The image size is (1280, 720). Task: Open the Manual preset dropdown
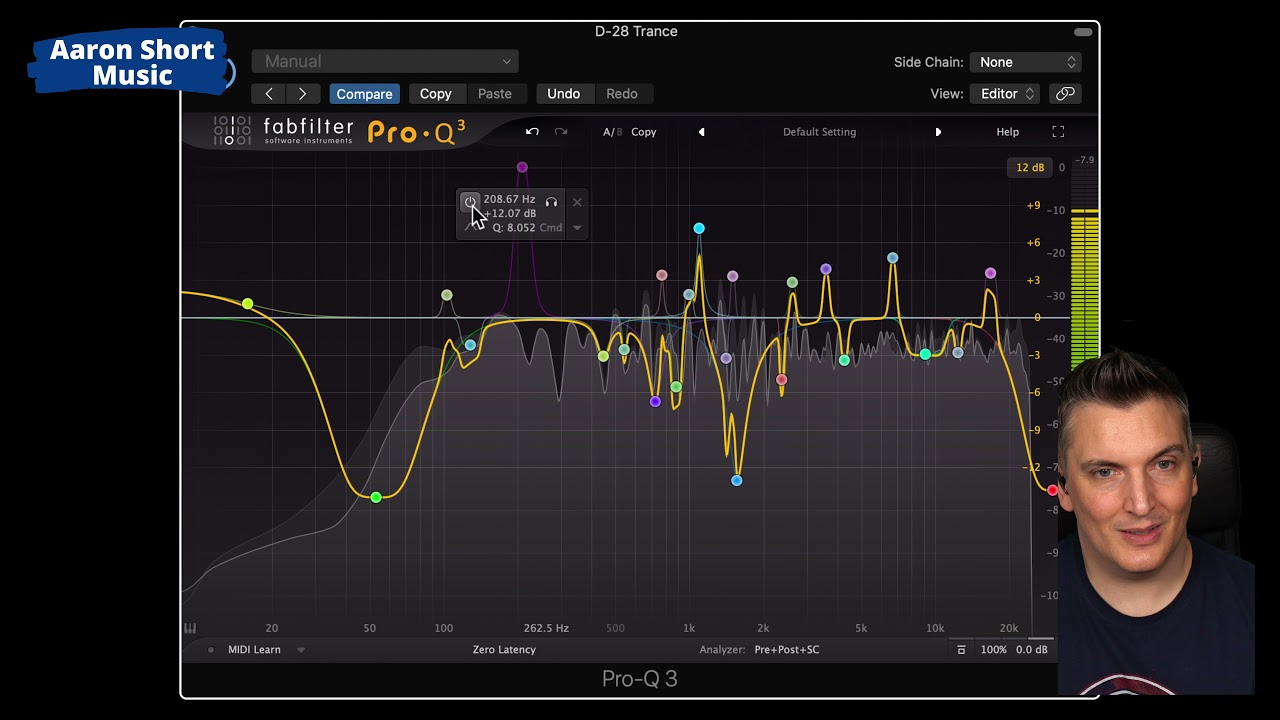[x=385, y=62]
